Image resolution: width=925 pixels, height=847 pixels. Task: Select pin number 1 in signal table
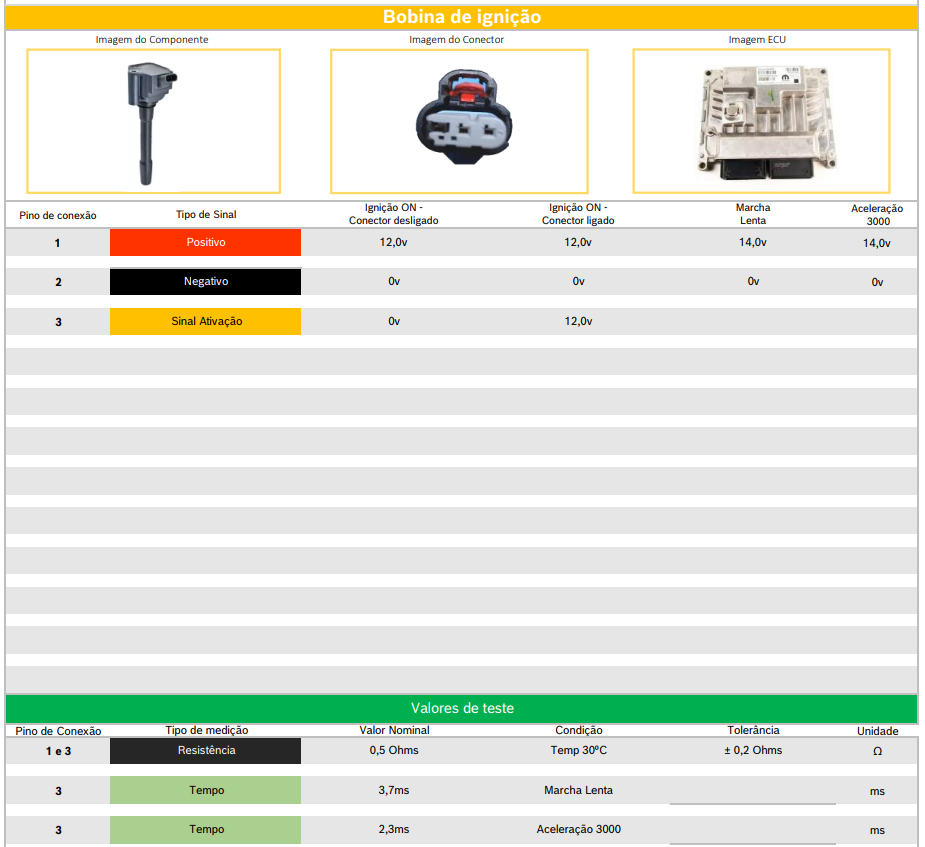pos(57,243)
